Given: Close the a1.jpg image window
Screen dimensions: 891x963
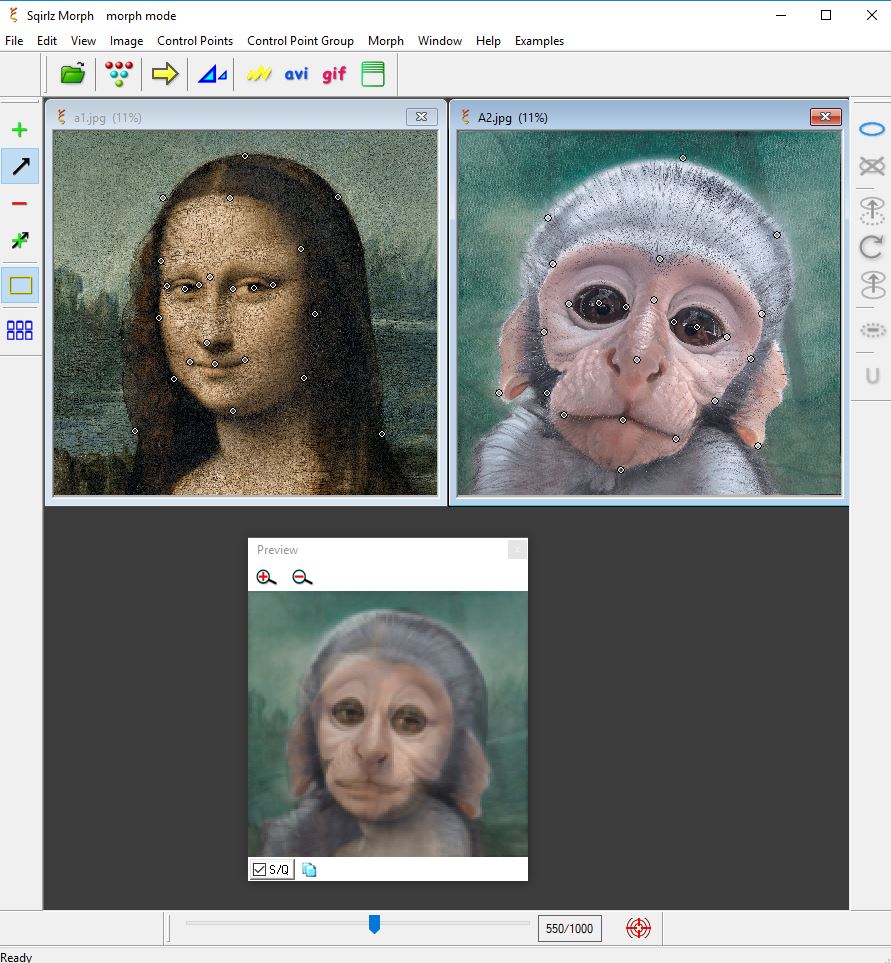Looking at the screenshot, I should 421,117.
